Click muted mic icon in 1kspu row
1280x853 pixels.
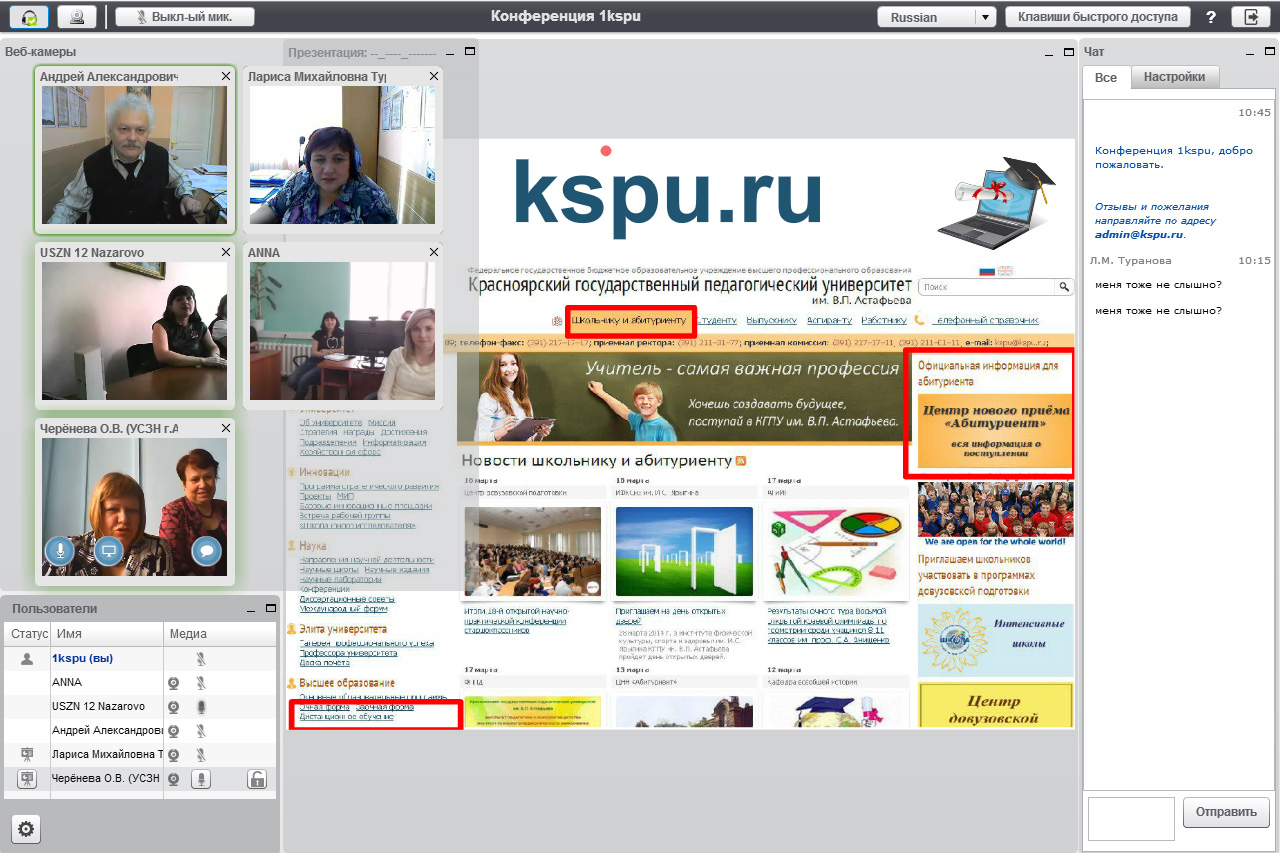(201, 659)
